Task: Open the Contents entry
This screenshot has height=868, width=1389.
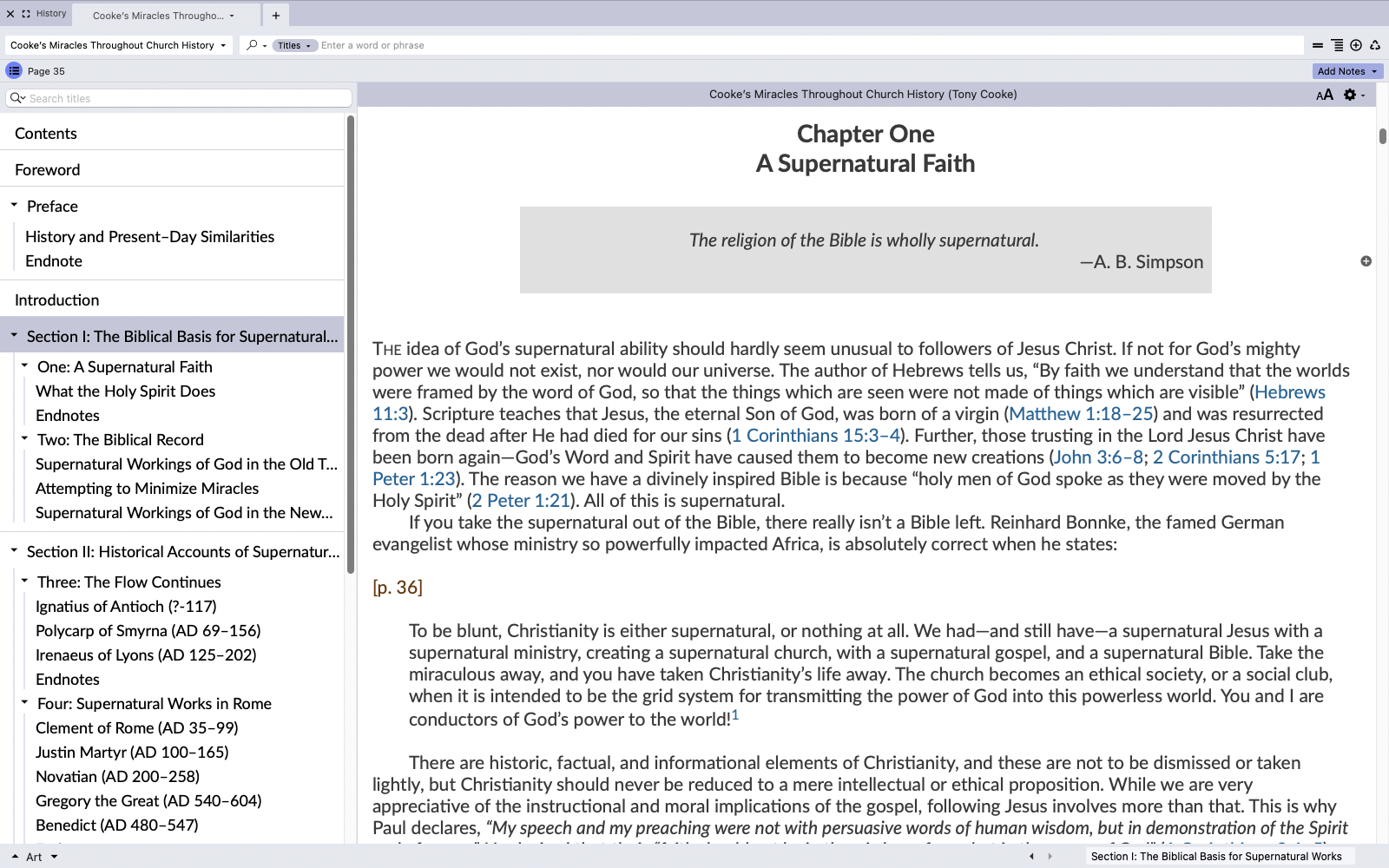Action: tap(46, 134)
